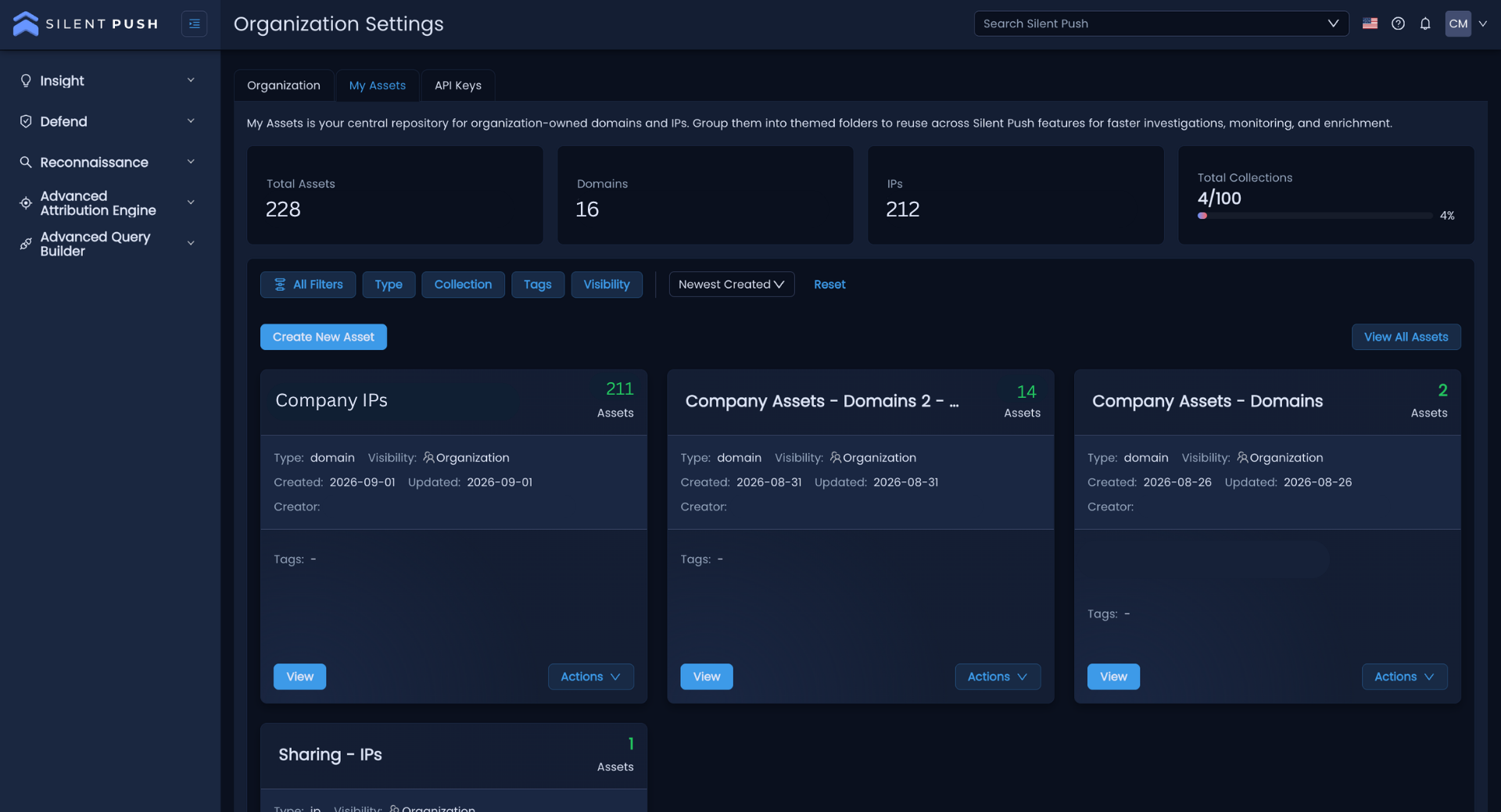Click the visibility icon on Company Assets - Domains 2

835,457
